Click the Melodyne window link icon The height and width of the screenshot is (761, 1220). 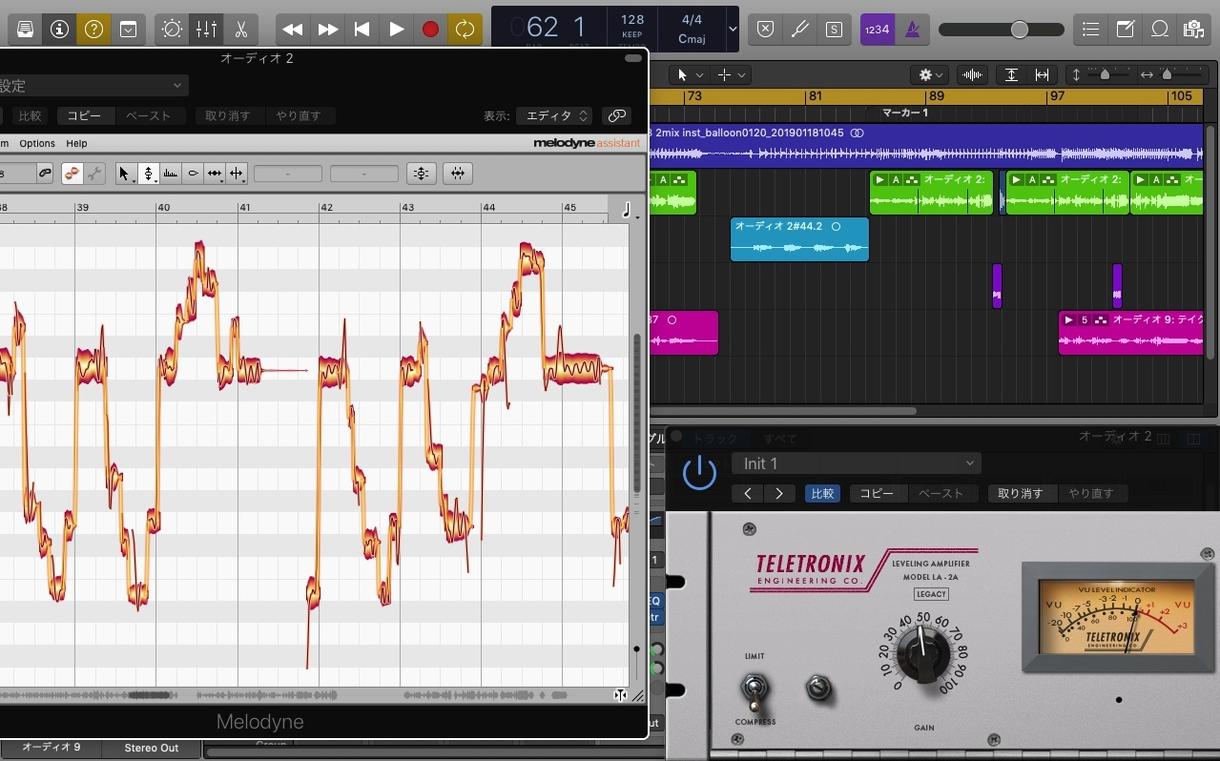[x=617, y=116]
